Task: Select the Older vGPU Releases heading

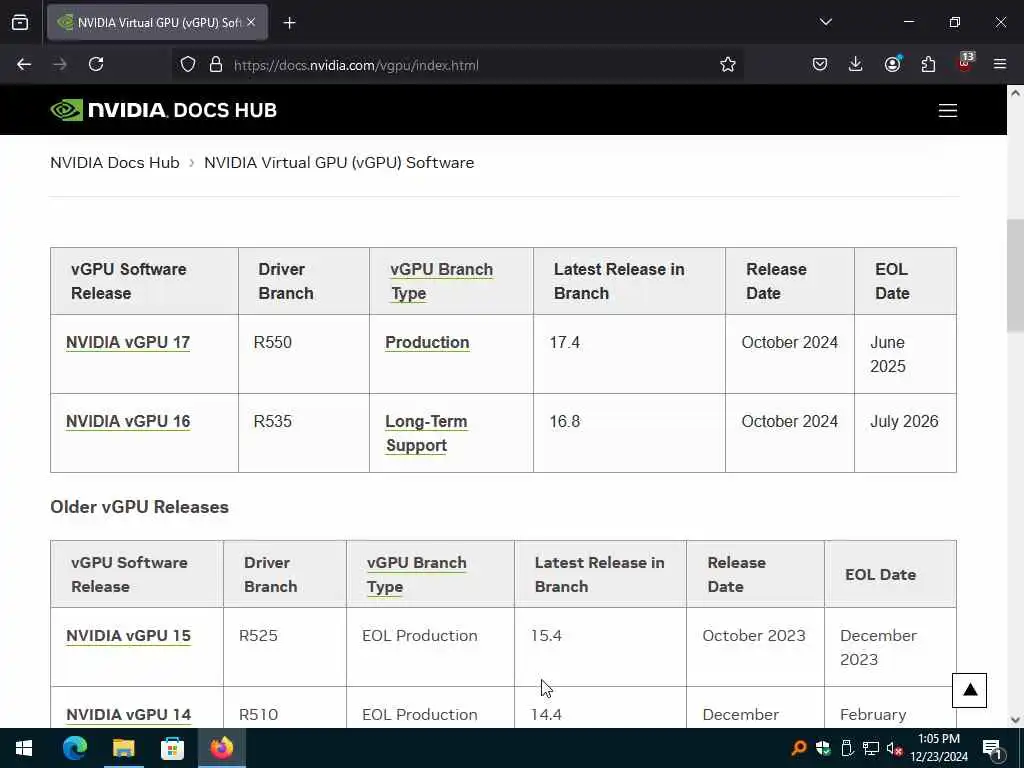Action: (139, 507)
